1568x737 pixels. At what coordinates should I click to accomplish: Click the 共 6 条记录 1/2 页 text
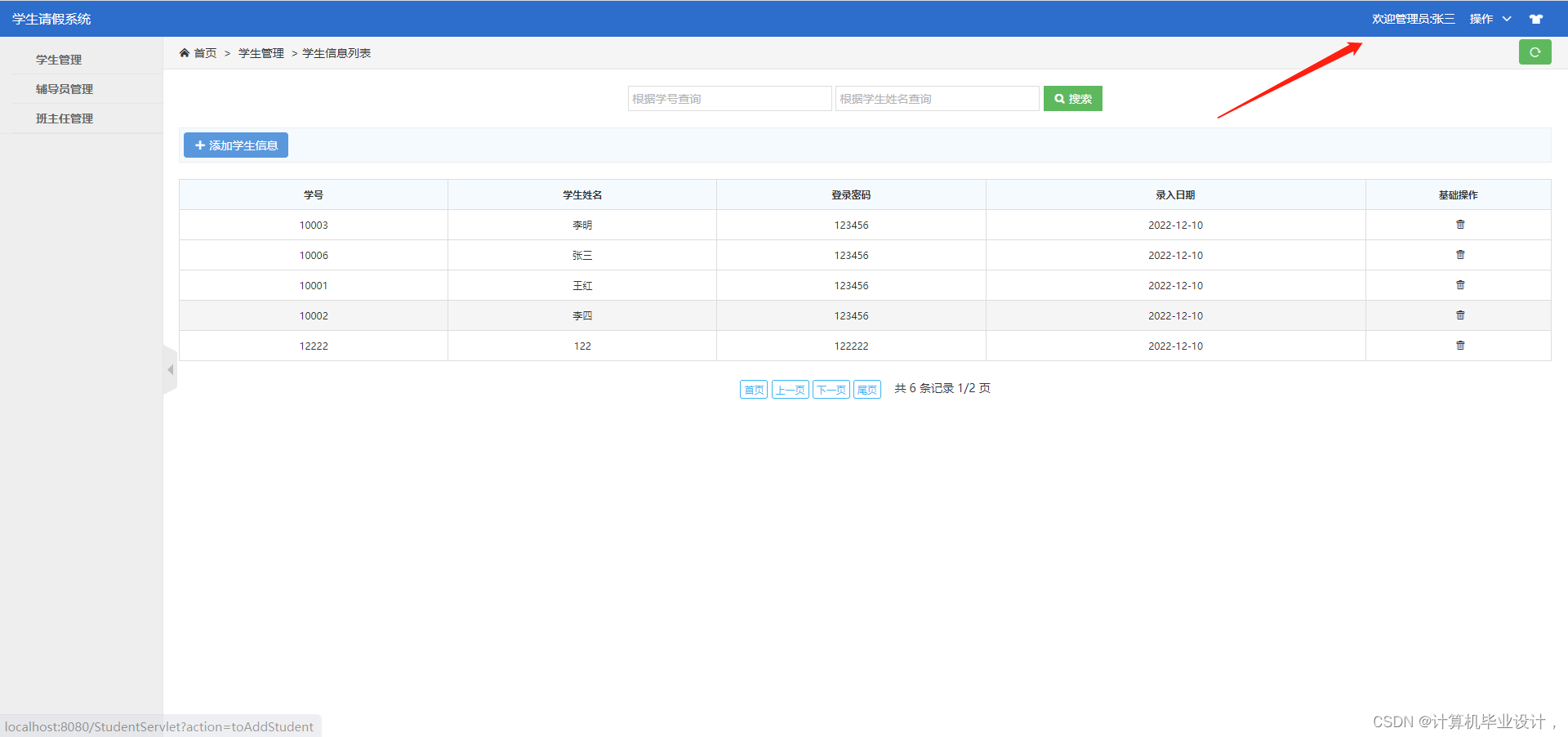pos(942,388)
